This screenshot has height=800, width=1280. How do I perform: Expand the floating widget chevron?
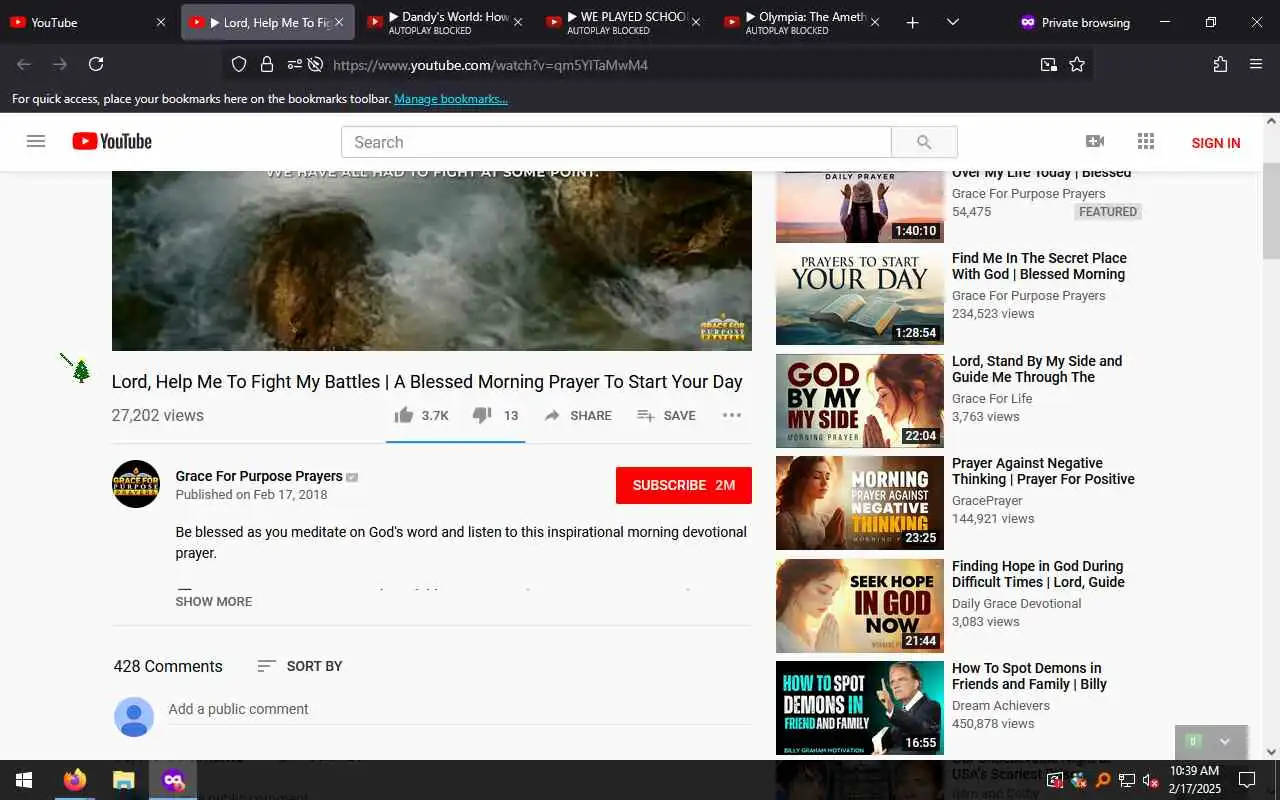1225,742
